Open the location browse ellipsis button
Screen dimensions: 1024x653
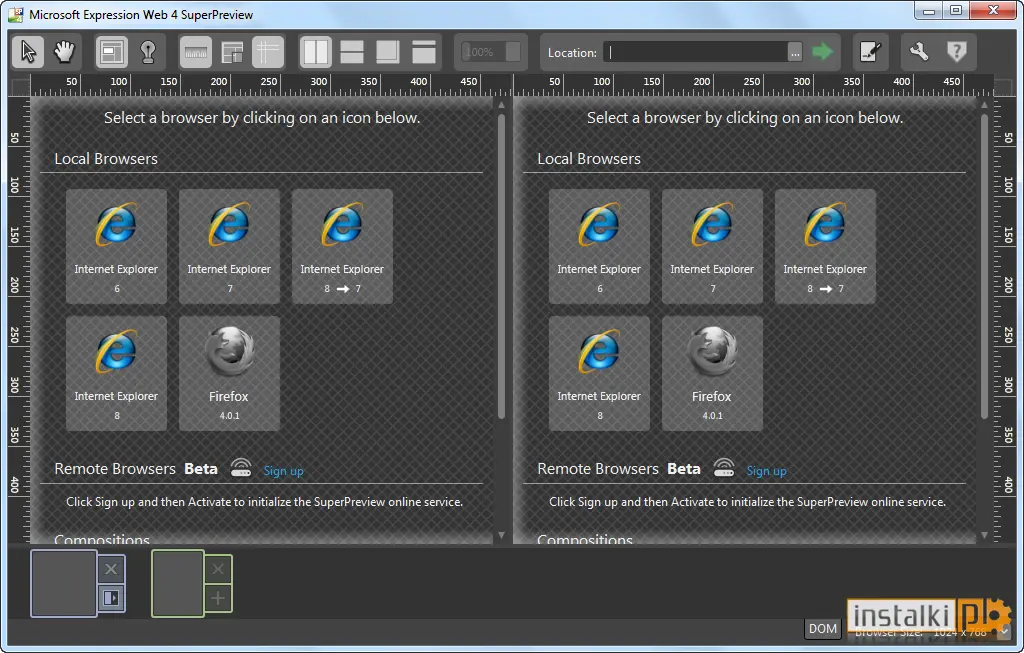(x=795, y=52)
